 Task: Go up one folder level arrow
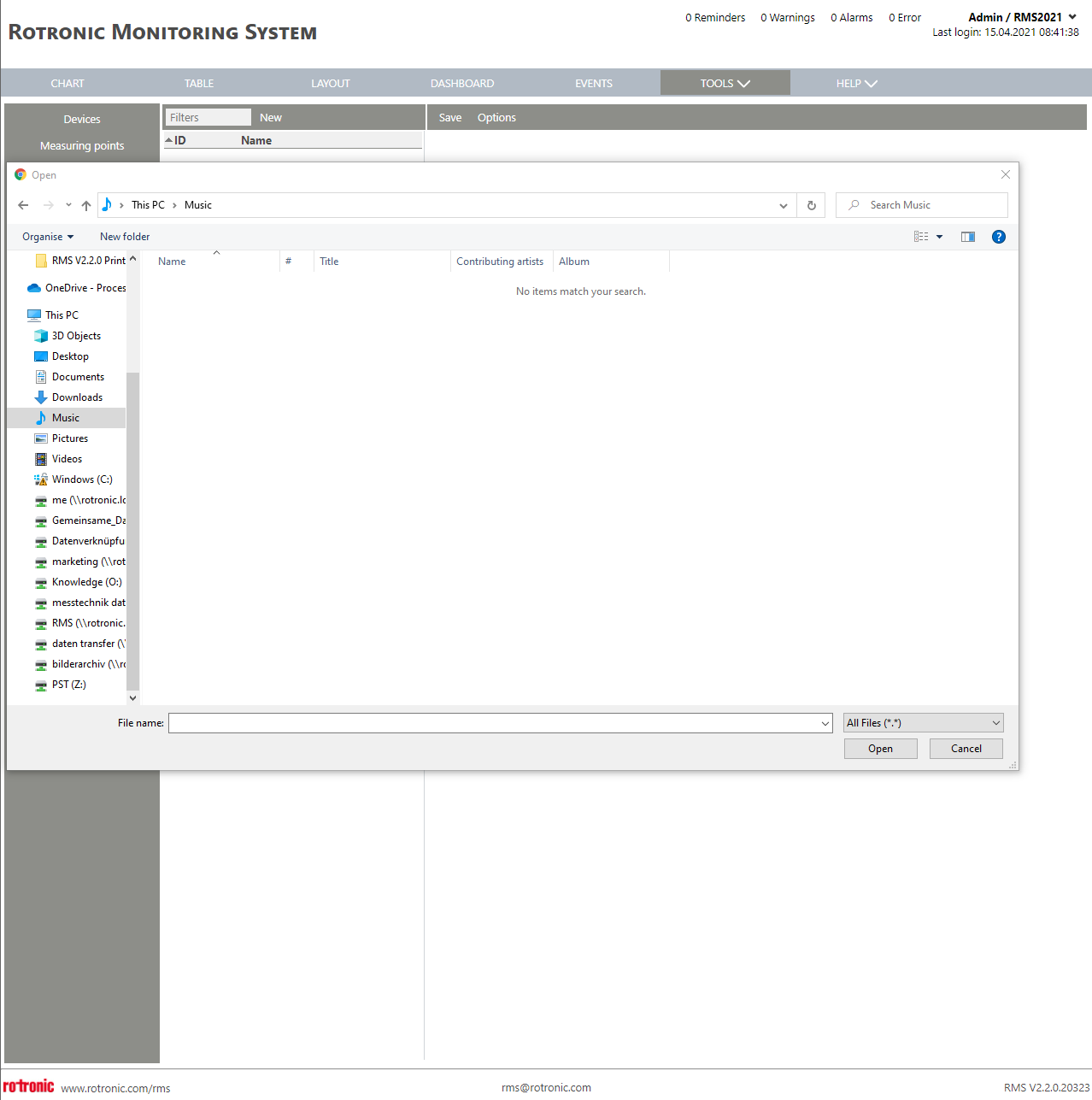[x=86, y=205]
